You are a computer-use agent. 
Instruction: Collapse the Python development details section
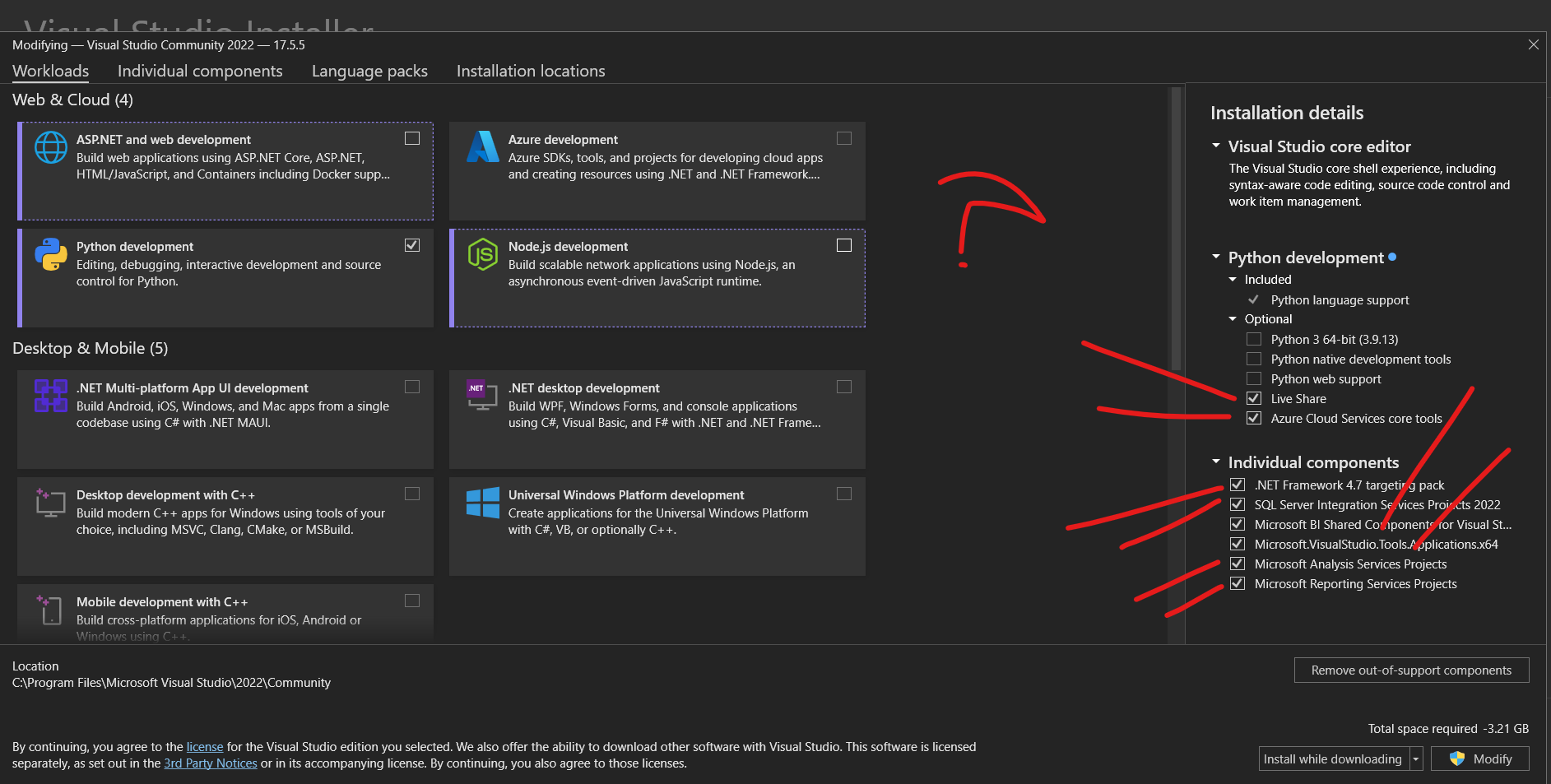click(x=1216, y=257)
